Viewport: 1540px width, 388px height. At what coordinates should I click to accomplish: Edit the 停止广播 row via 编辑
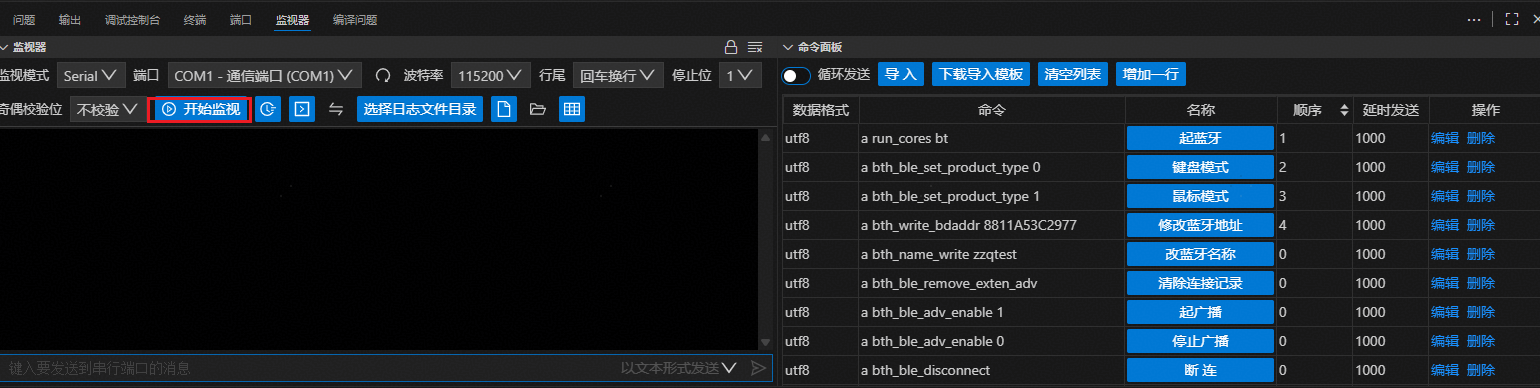[1445, 341]
